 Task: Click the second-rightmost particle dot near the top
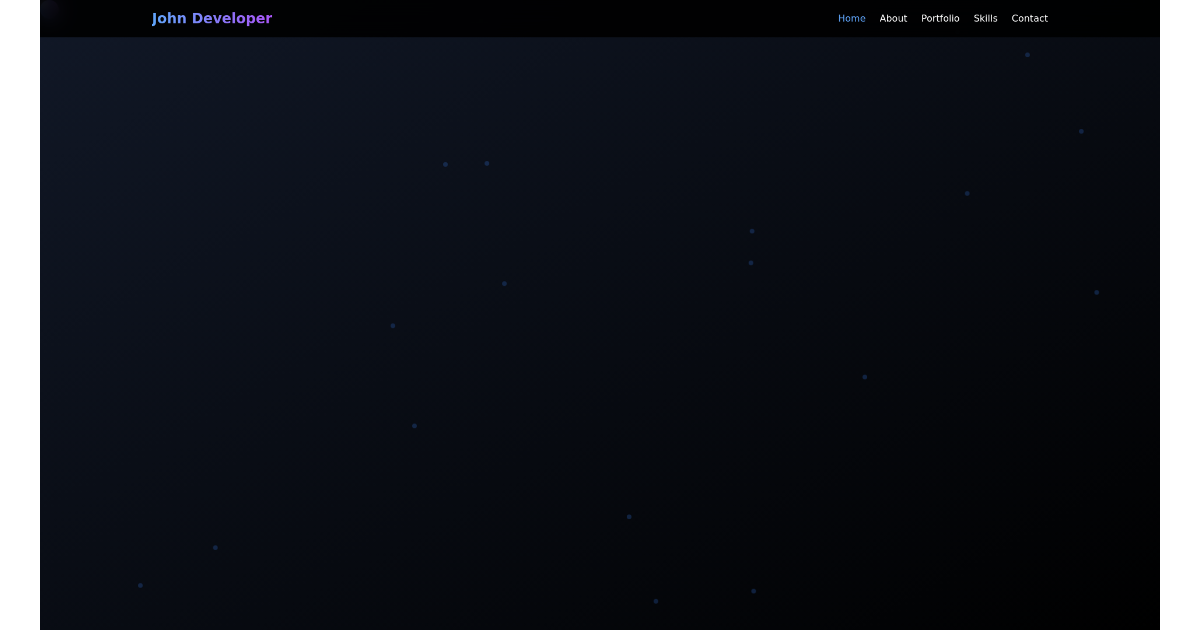click(x=1081, y=131)
